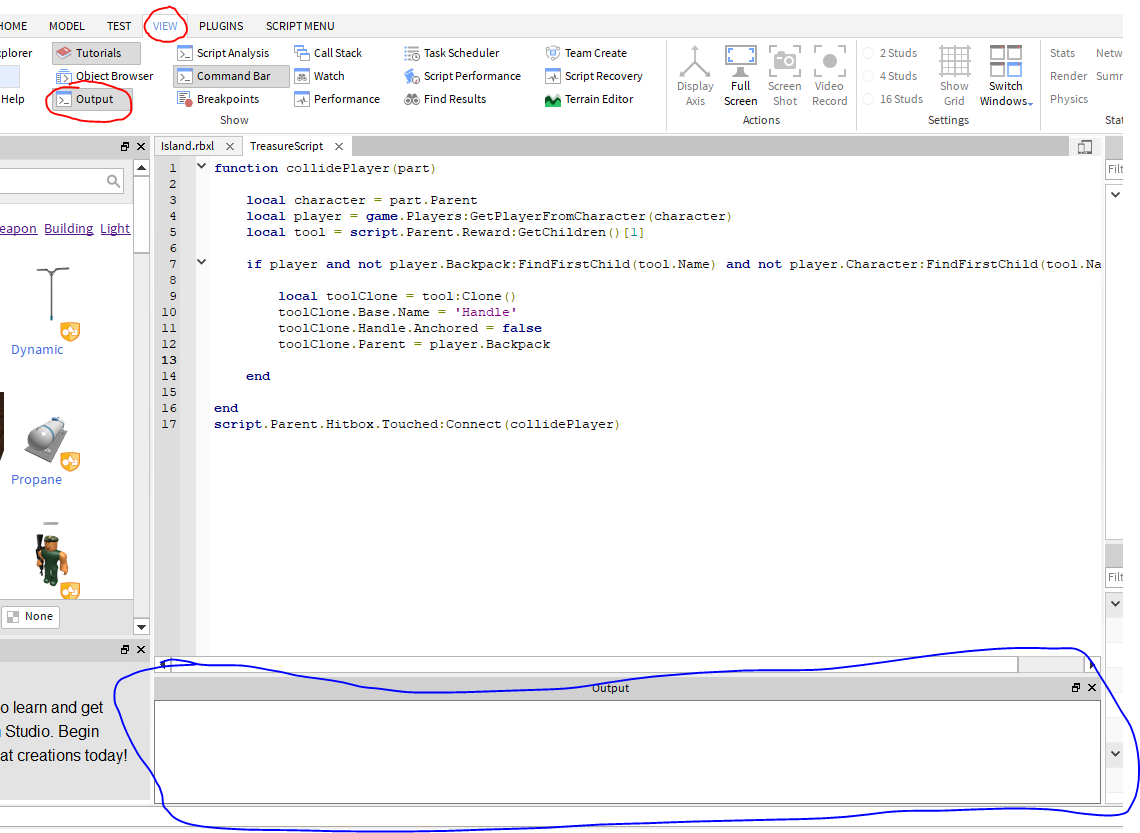Open the TEST ribbon tab
Screen dimensions: 1140x833
(119, 26)
